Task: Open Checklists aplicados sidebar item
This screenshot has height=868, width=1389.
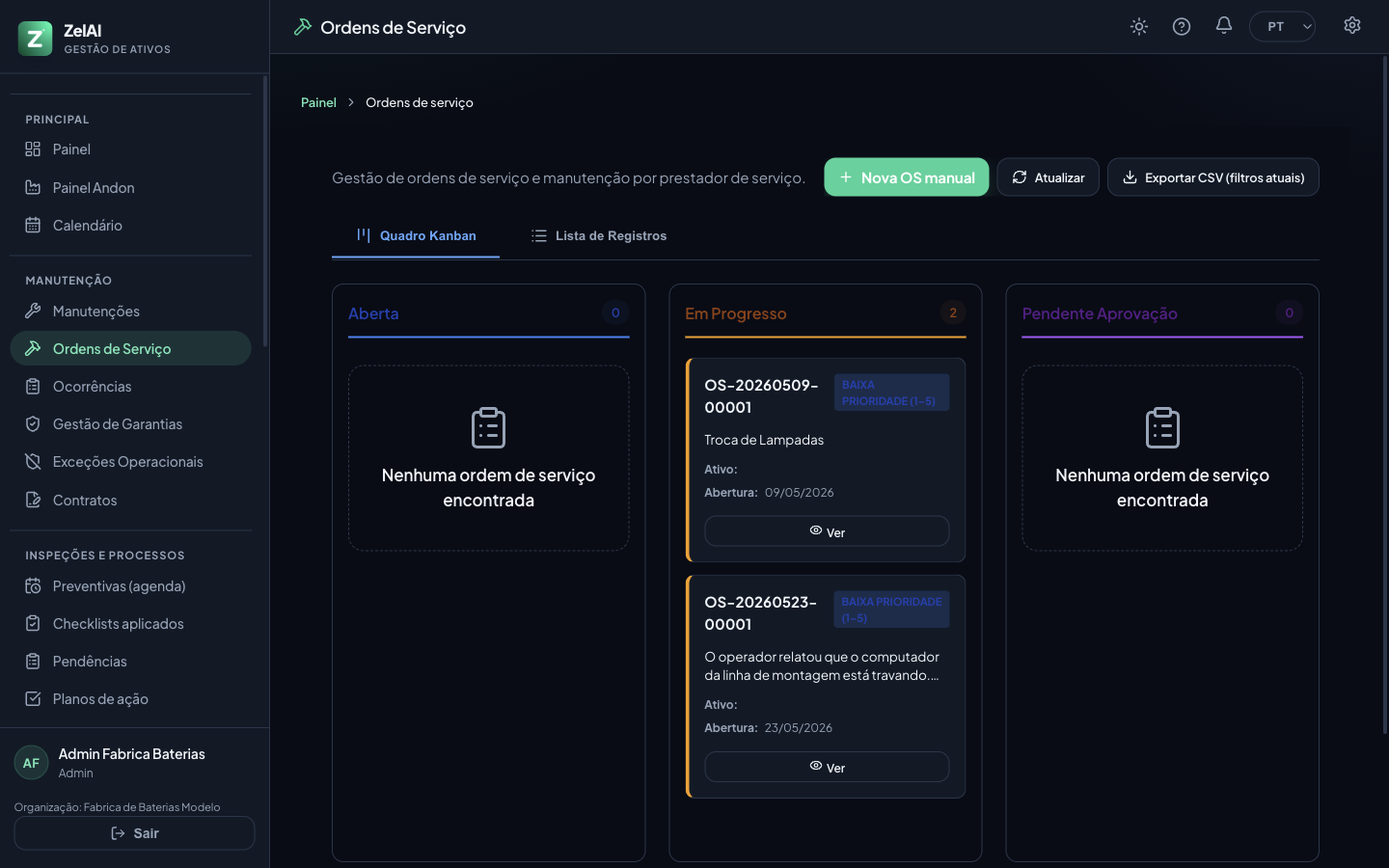Action: click(130, 624)
